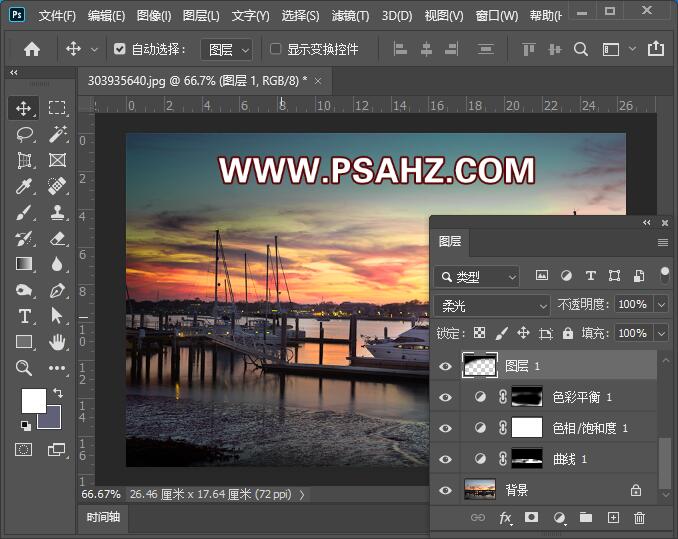The width and height of the screenshot is (678, 539).
Task: Hide 图层 1 via its eye icon
Action: (x=445, y=367)
